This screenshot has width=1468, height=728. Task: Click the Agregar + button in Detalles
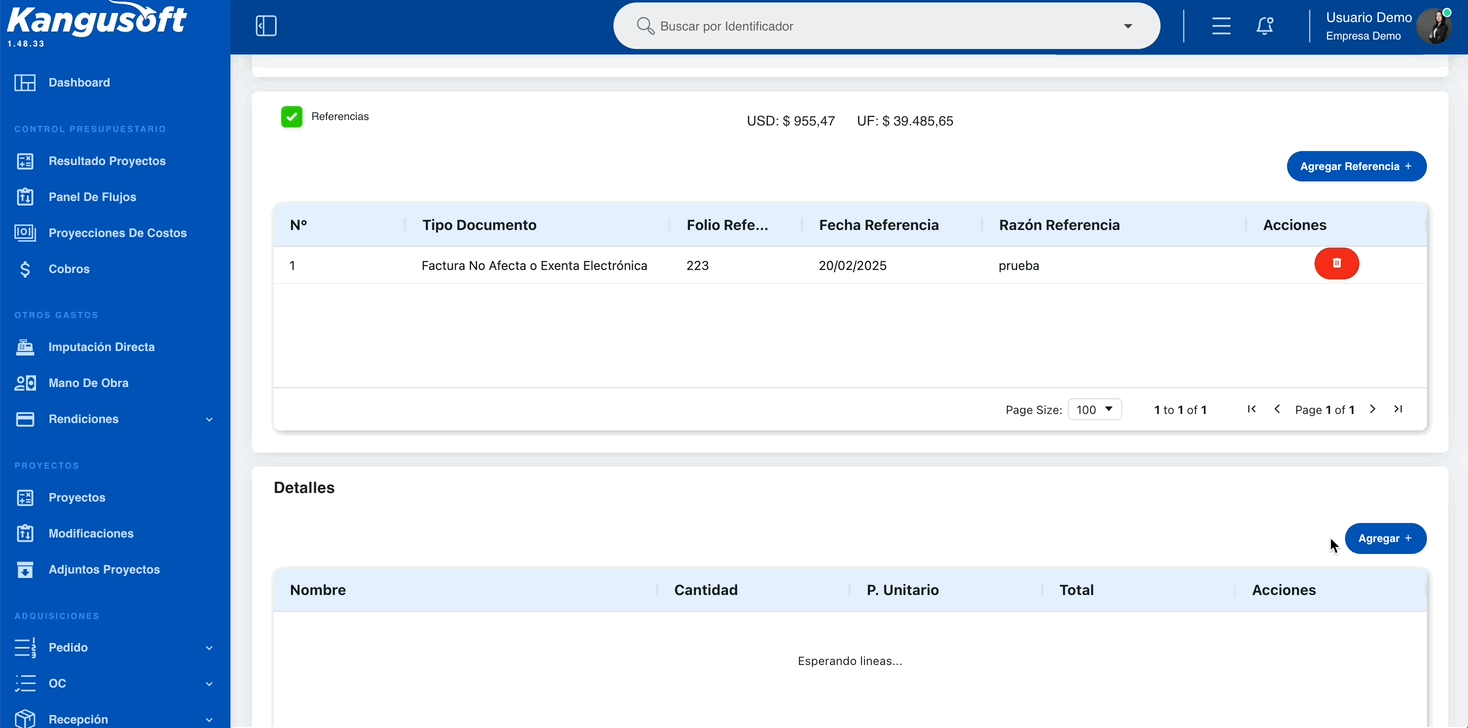pyautogui.click(x=1385, y=538)
